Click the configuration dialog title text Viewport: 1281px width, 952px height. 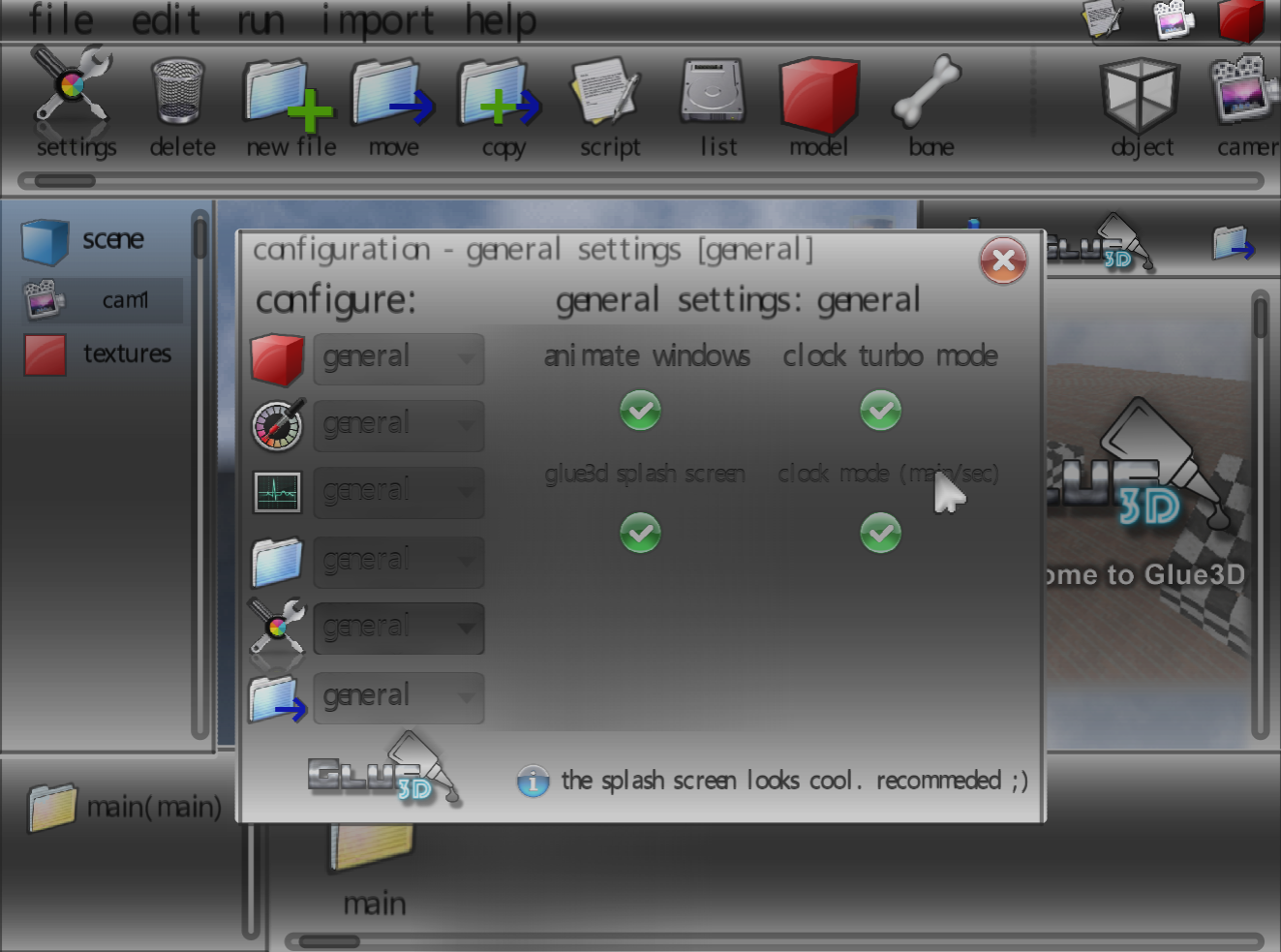533,251
